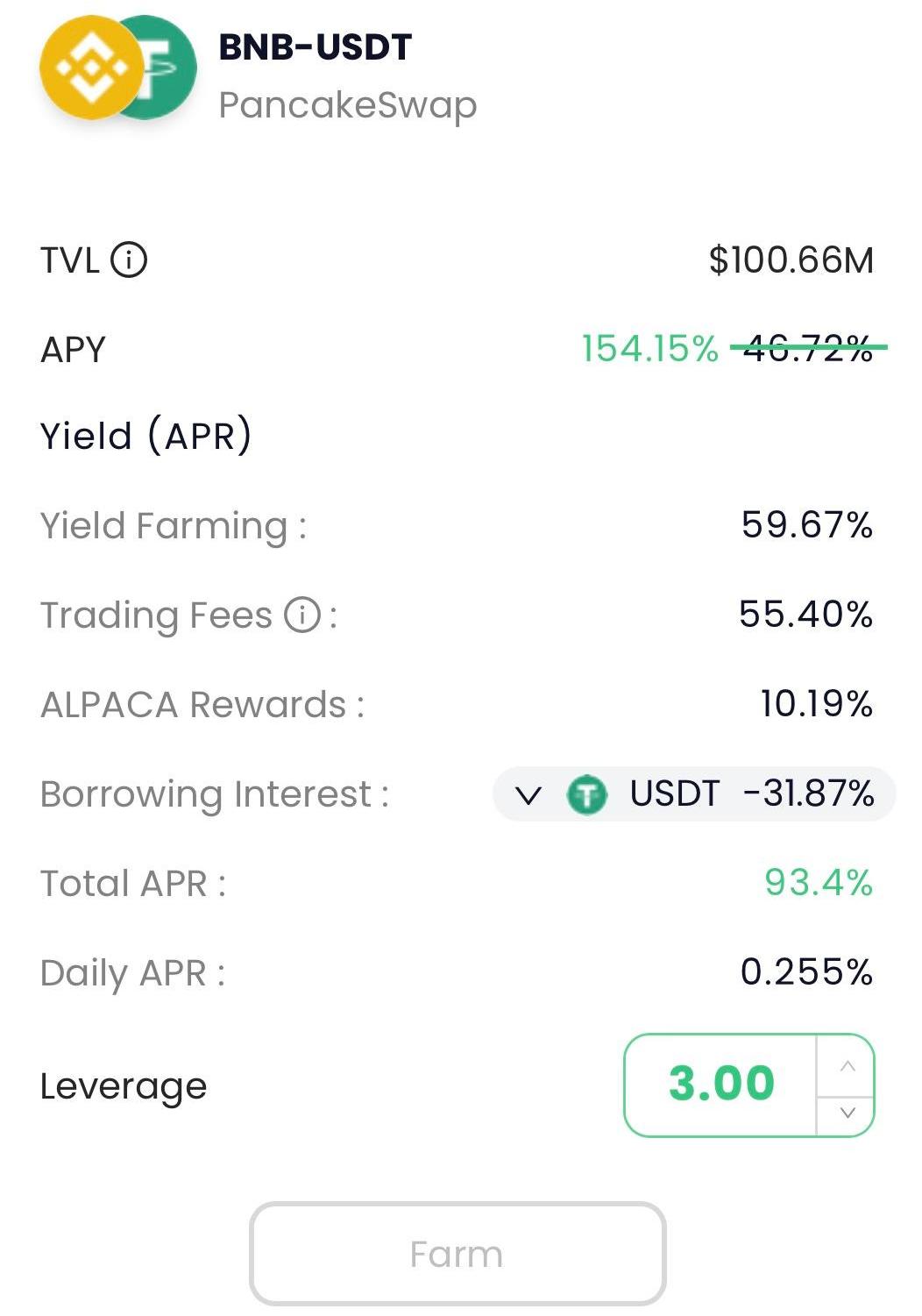
Task: Click the Daily APR 0.255% figure
Action: click(806, 972)
